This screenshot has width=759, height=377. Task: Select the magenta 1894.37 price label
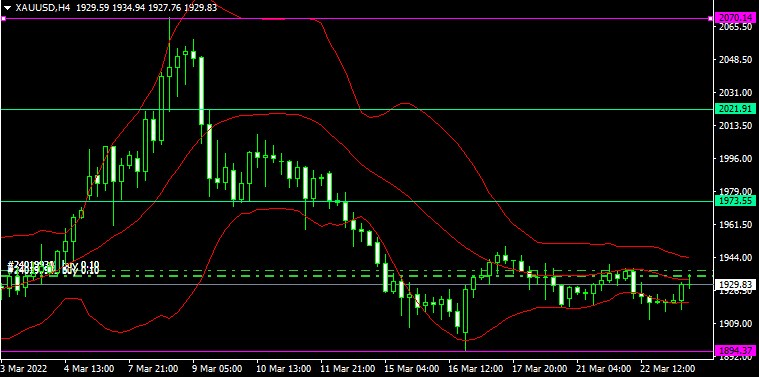tap(734, 351)
